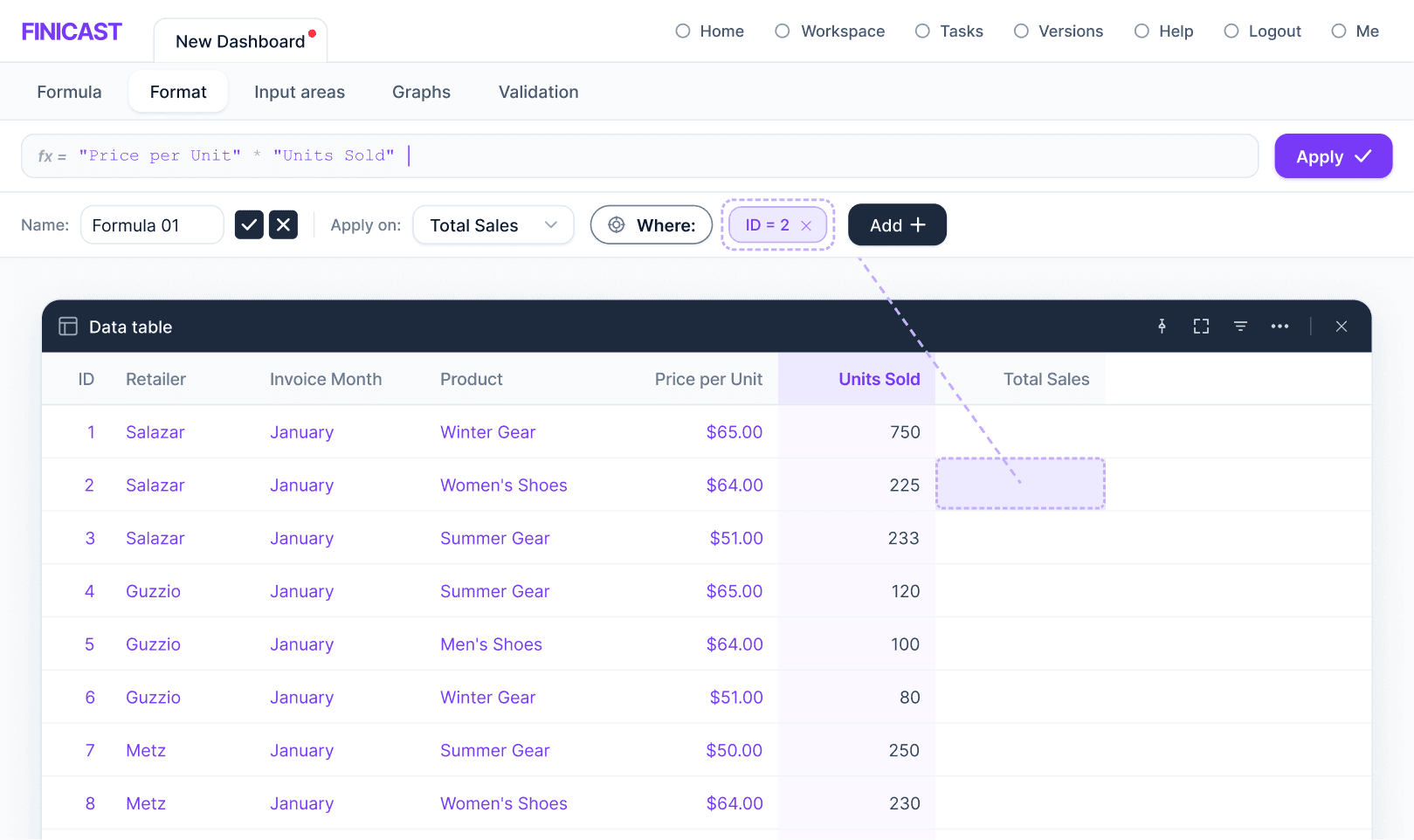
Task: Click the 100 units sold cell
Action: pos(906,644)
